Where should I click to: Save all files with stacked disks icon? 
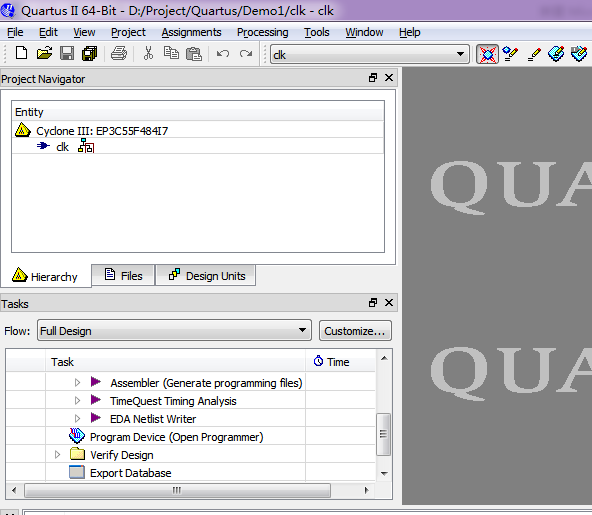(x=89, y=53)
